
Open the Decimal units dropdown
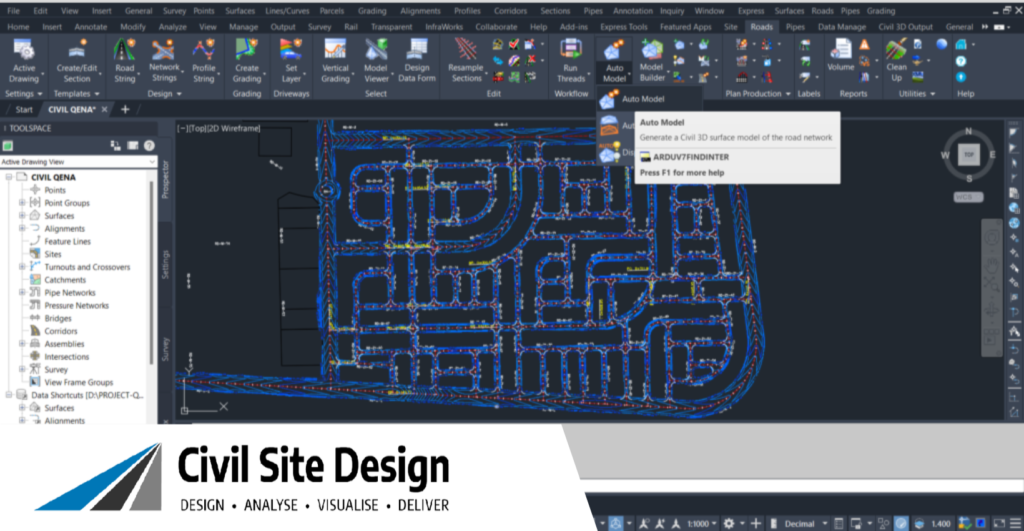click(x=805, y=523)
